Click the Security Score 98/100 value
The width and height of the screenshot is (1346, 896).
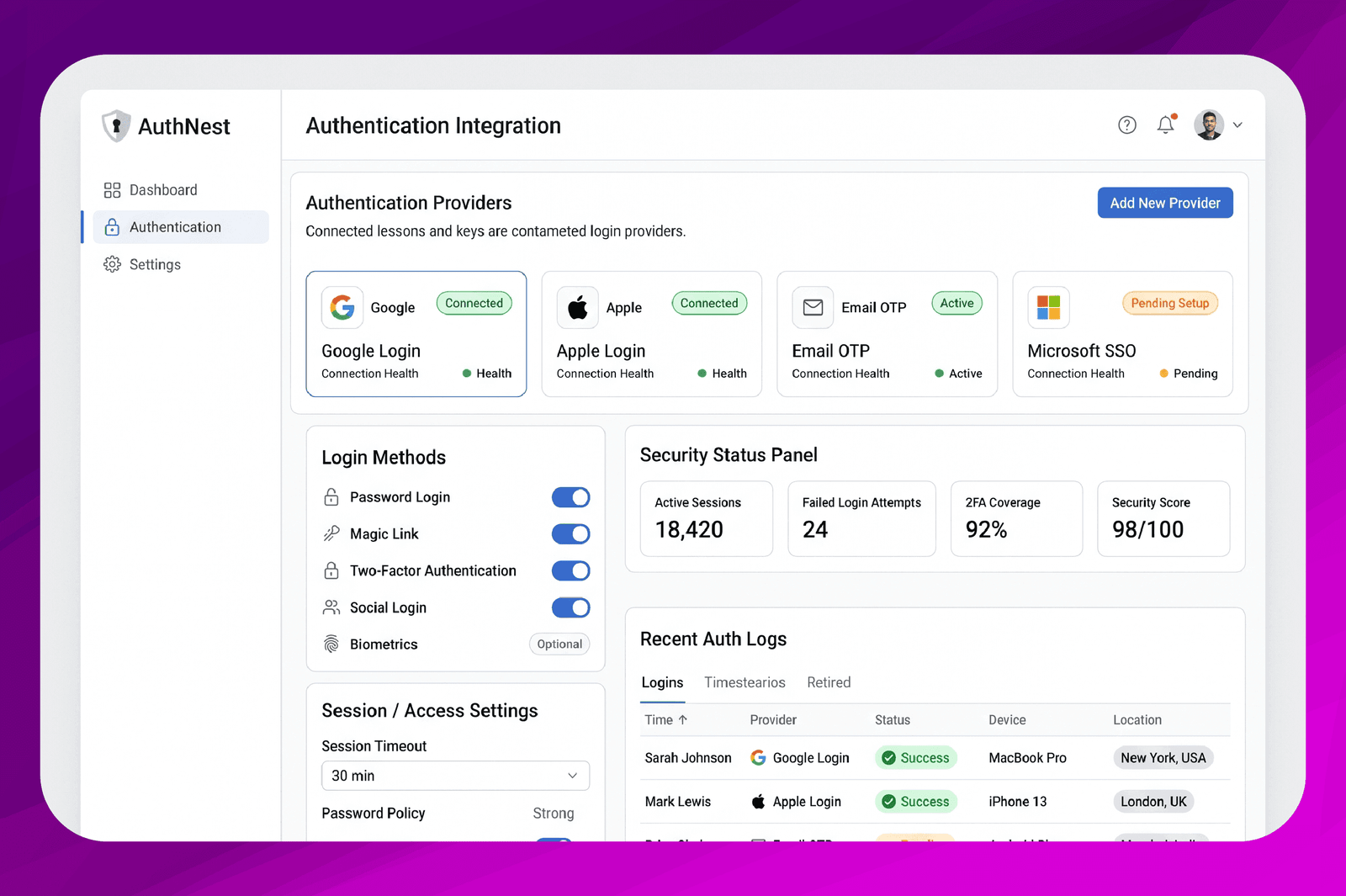click(1147, 529)
